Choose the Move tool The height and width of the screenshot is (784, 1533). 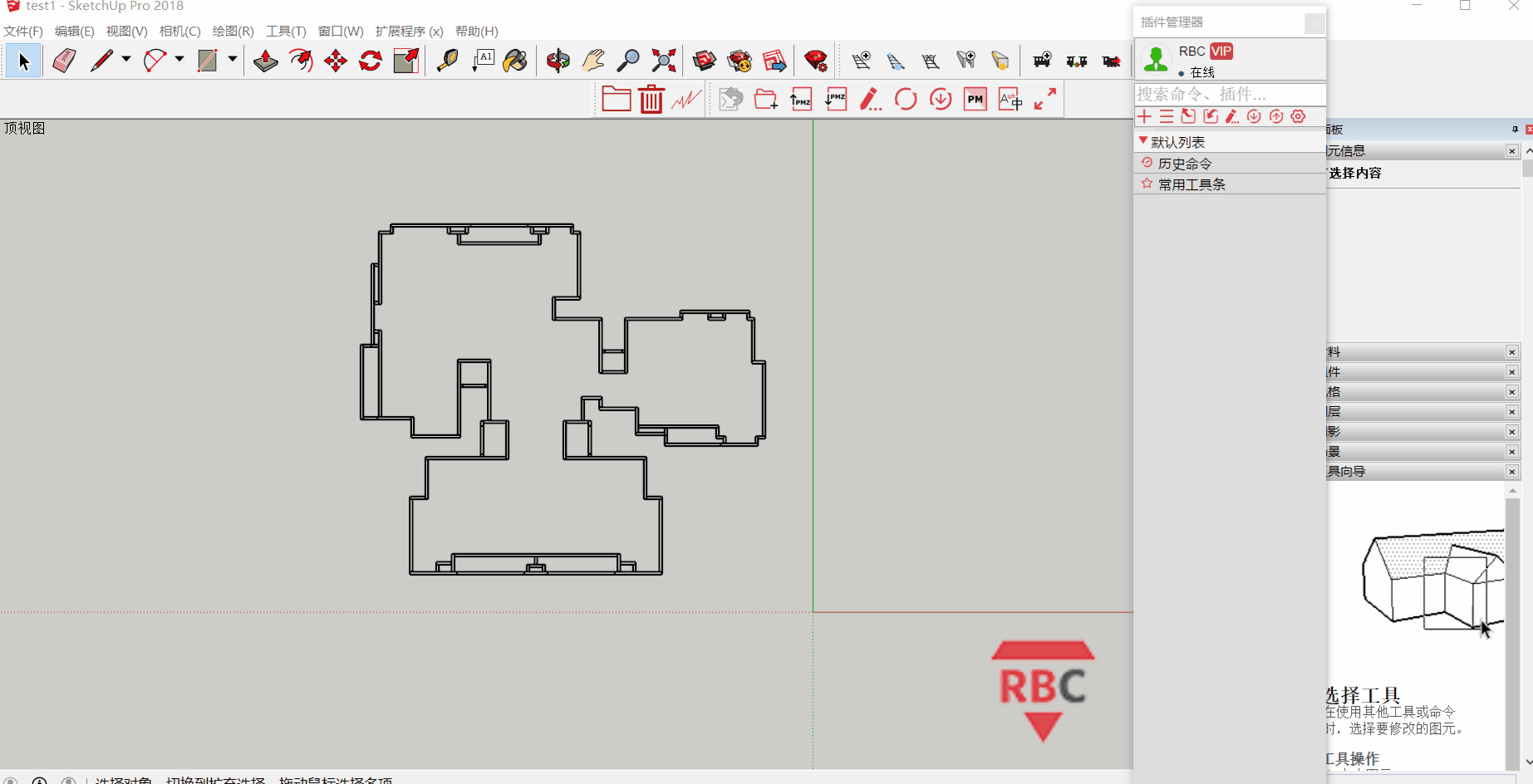point(336,61)
